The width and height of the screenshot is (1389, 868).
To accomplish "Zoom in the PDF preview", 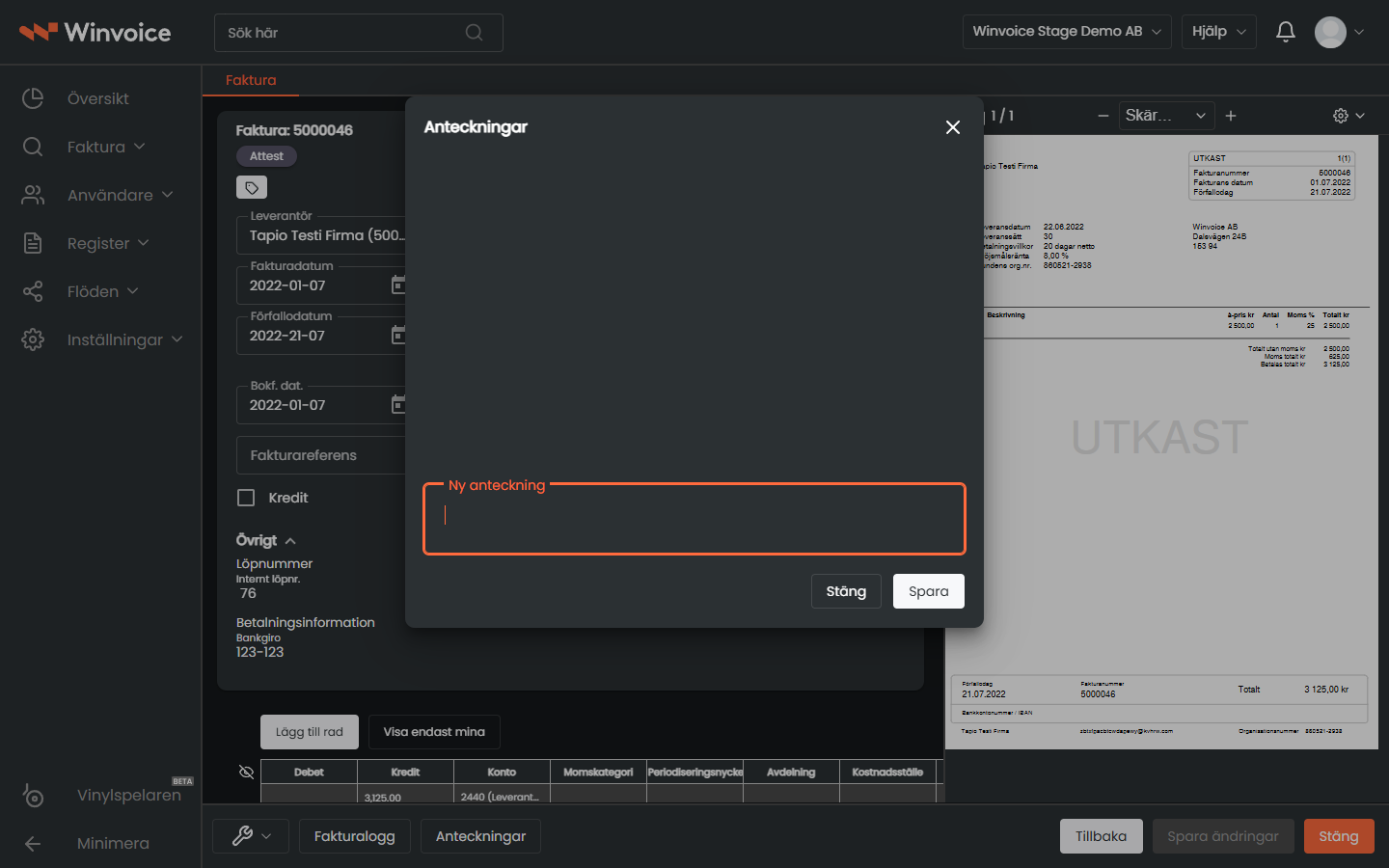I will pos(1231,116).
